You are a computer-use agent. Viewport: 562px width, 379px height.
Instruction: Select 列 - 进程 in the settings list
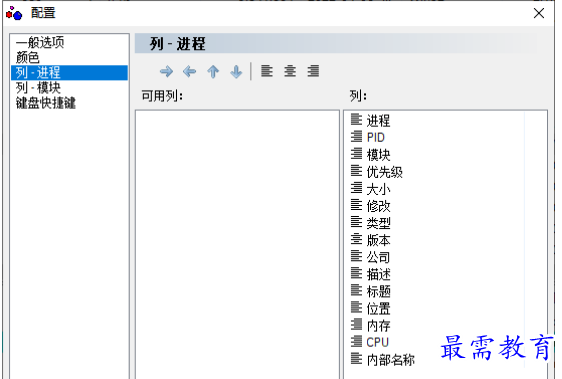[x=69, y=72]
